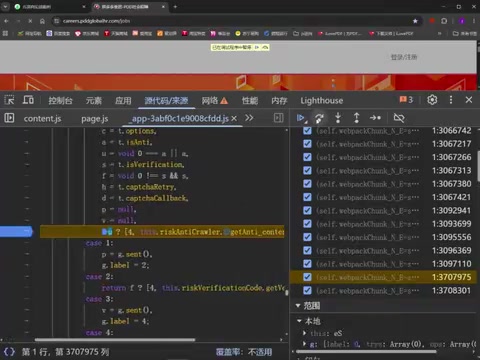Deactivate all breakpoints icon
Screen dimensions: 480x360
tap(399, 118)
